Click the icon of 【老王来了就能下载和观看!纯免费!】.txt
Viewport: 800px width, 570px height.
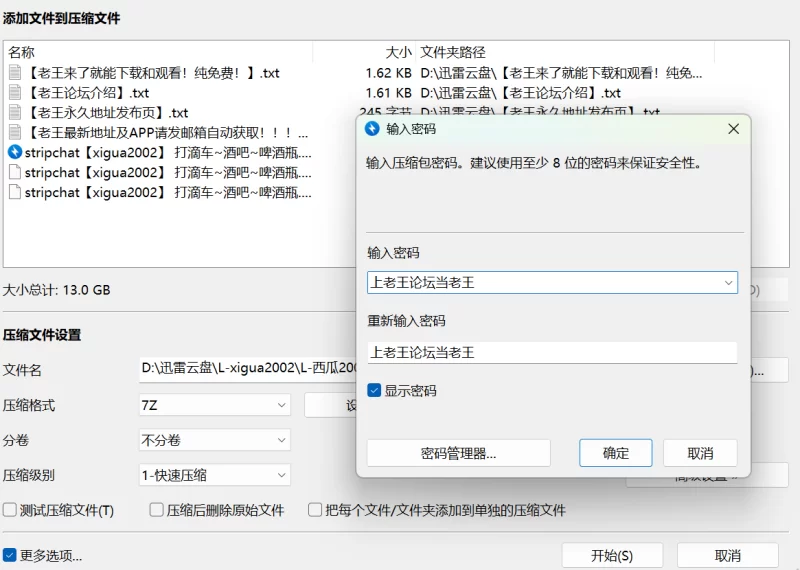(x=15, y=72)
